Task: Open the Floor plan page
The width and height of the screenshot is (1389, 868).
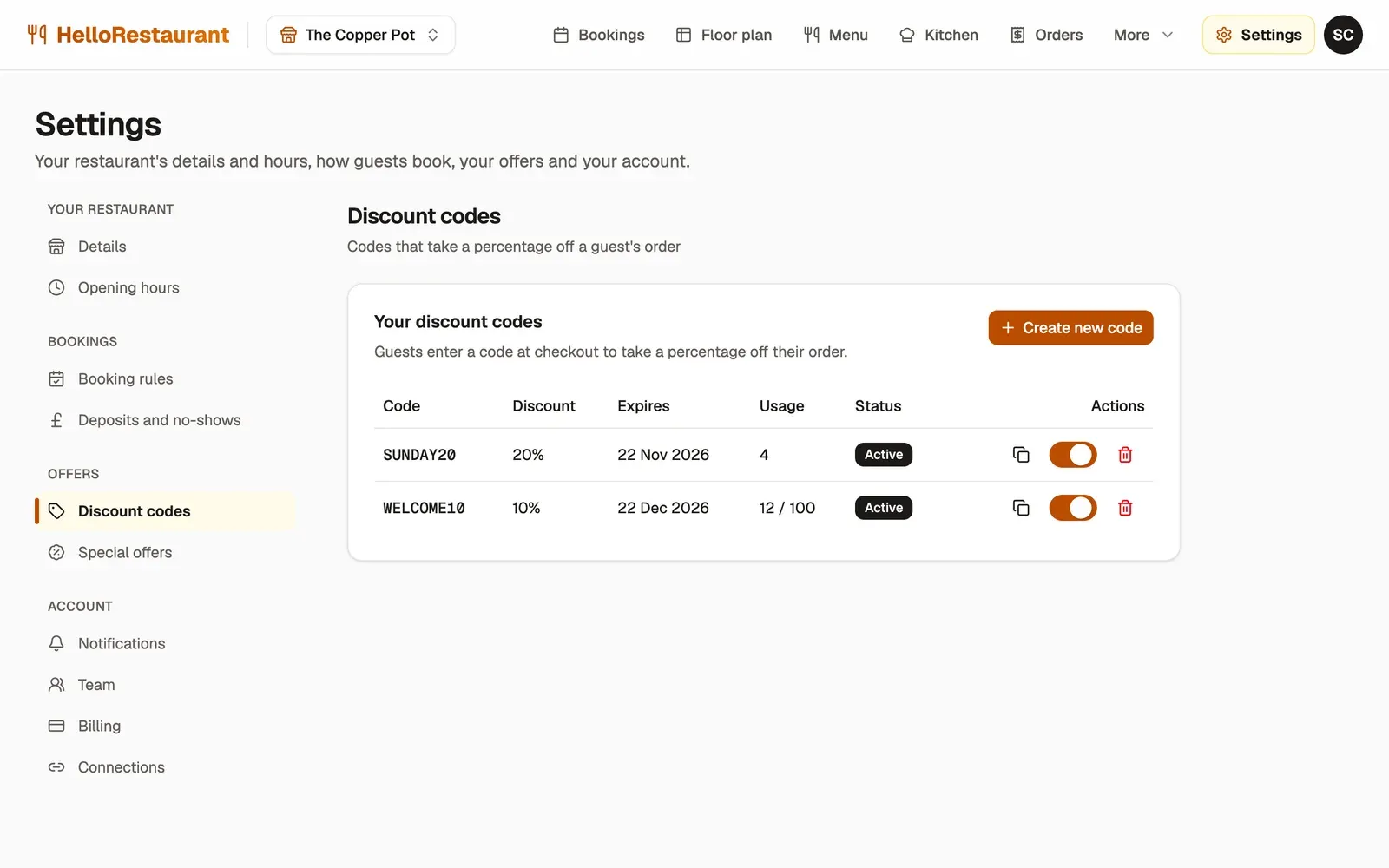Action: click(724, 35)
